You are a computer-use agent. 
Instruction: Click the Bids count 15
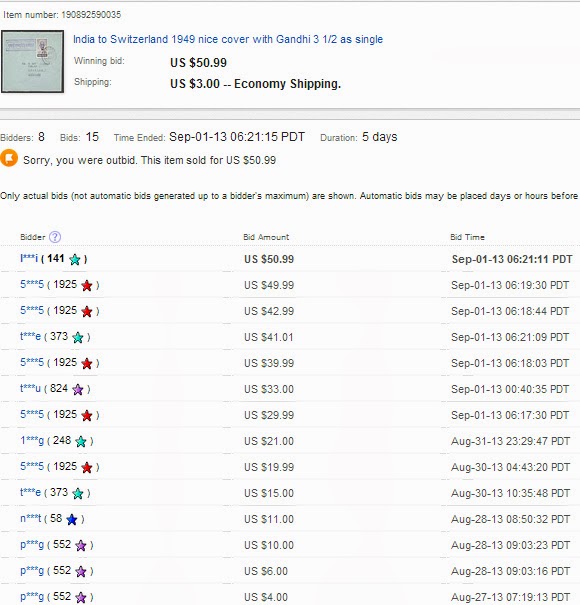coord(92,137)
